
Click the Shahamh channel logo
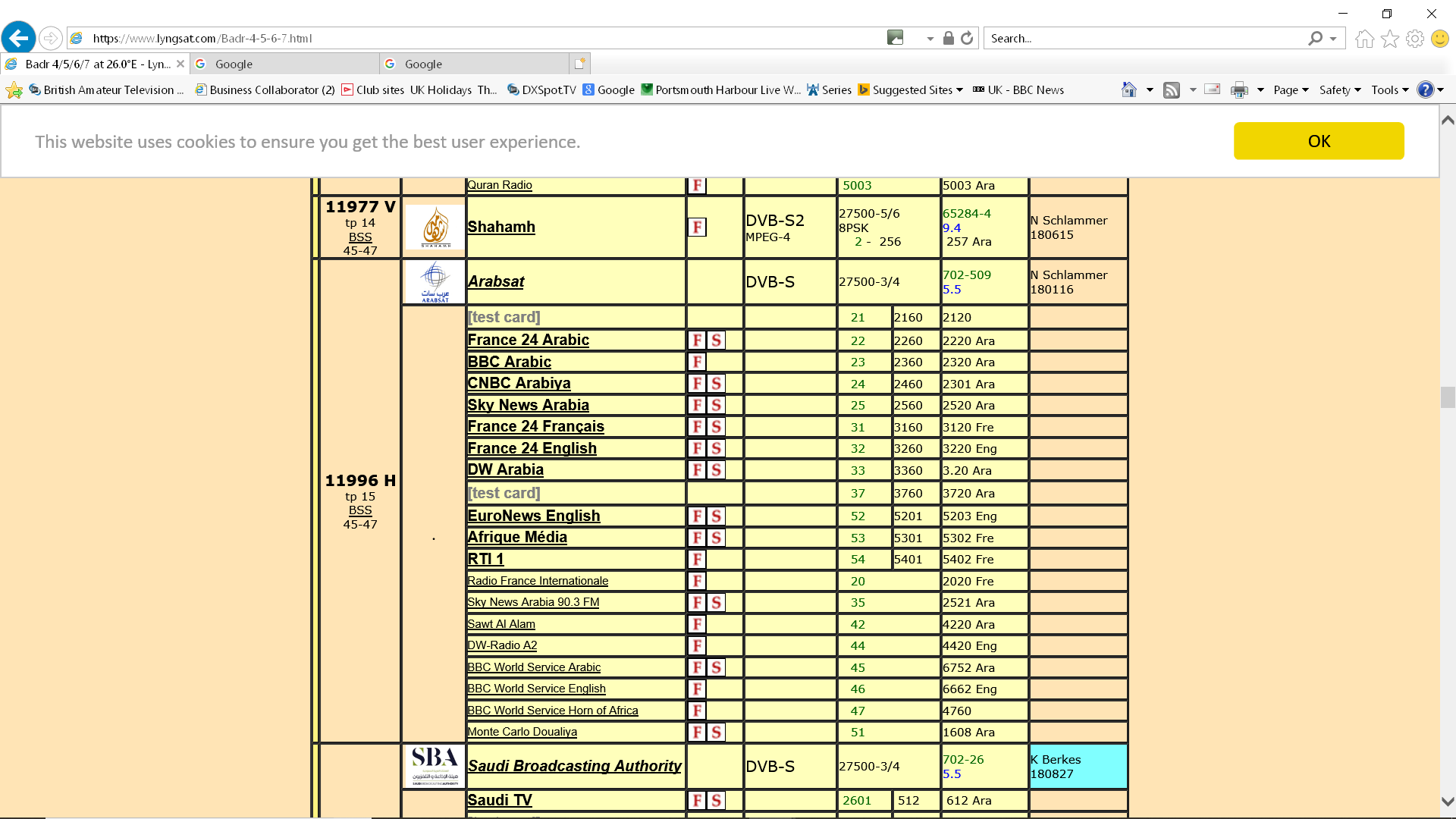tap(435, 227)
